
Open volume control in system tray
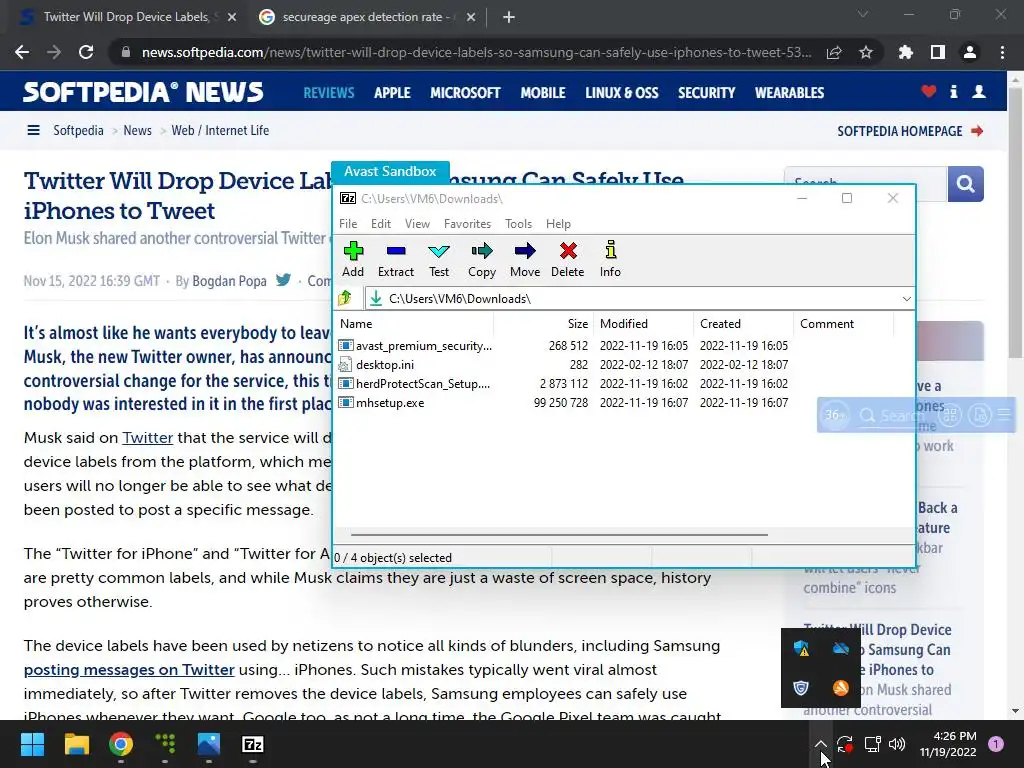897,744
